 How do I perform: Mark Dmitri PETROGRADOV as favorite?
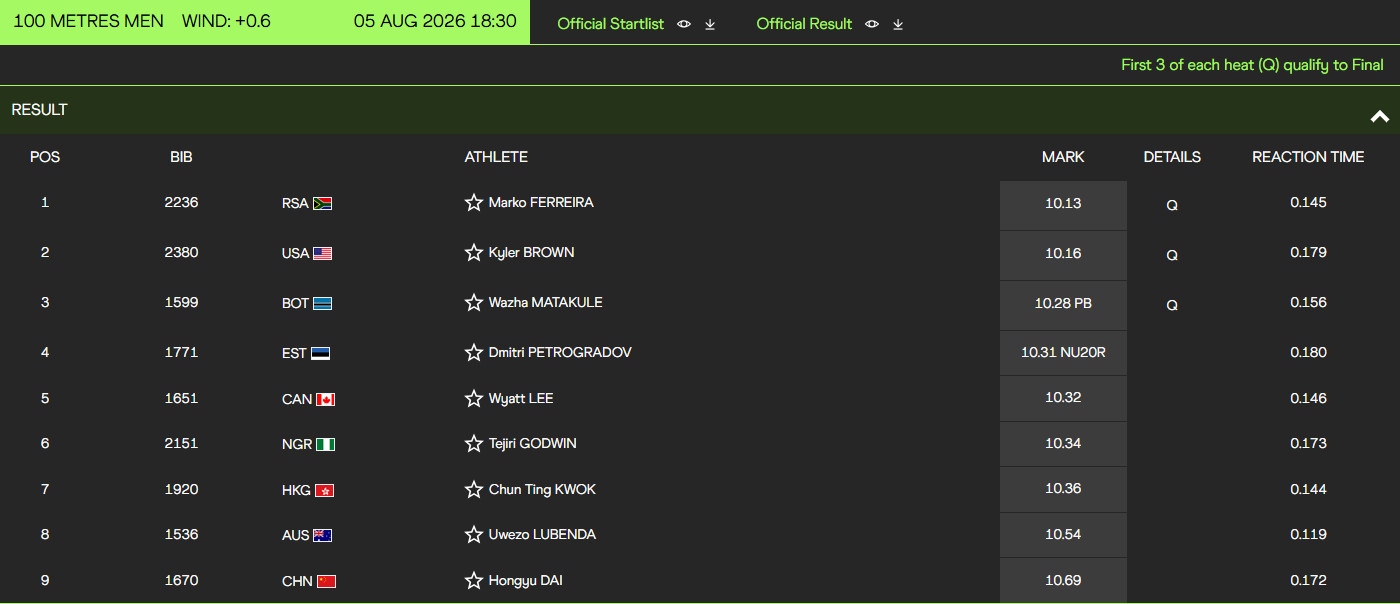point(474,353)
